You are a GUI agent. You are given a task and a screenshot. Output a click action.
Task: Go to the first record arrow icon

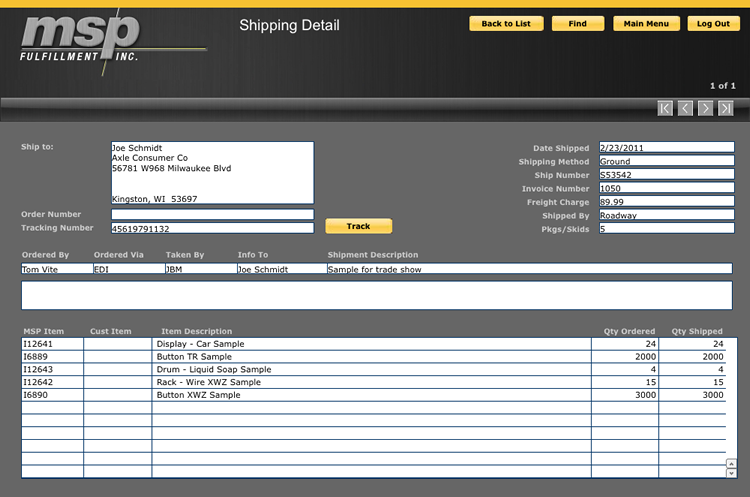click(x=665, y=108)
